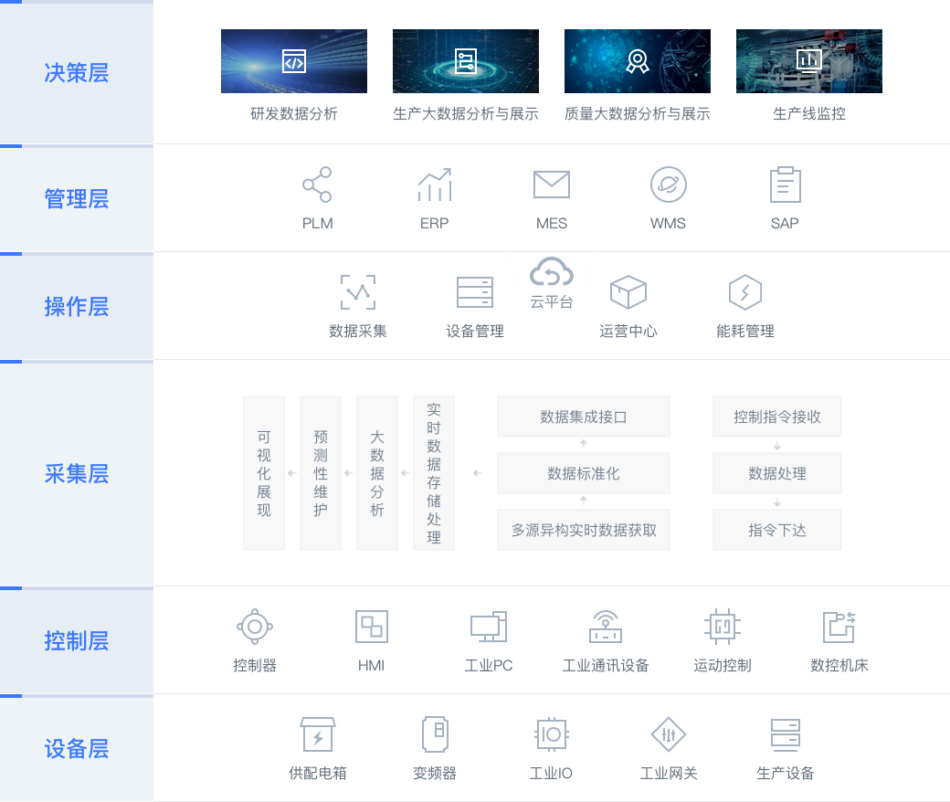Click the 云平台 cloud icon

tap(551, 271)
